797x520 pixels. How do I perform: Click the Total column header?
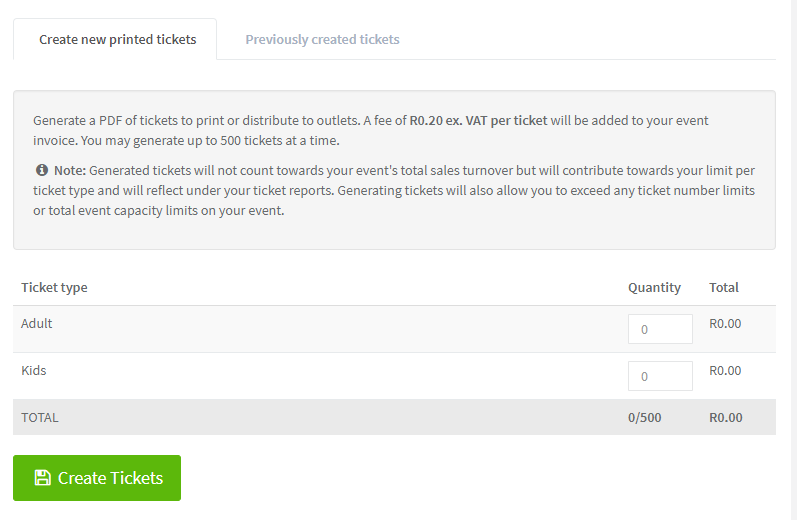(x=724, y=287)
